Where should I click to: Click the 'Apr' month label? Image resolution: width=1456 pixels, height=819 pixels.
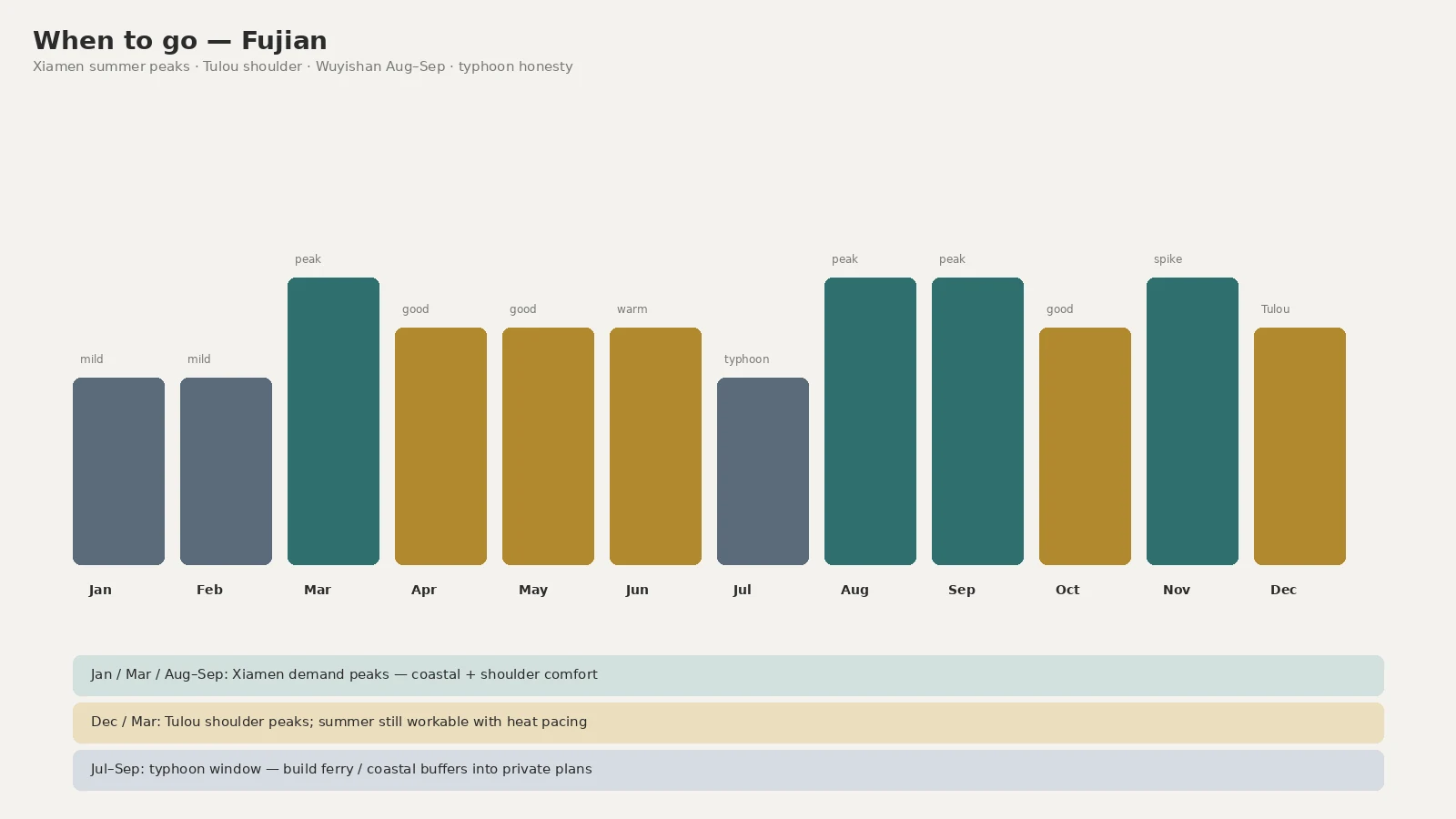coord(424,590)
